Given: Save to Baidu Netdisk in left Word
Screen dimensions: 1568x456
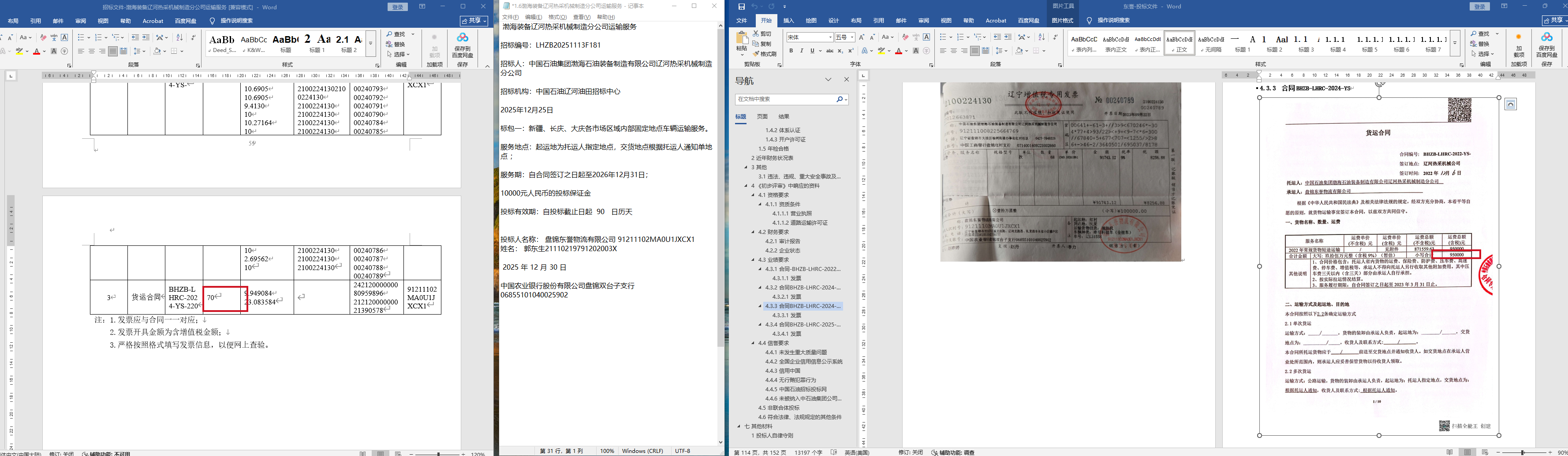Looking at the screenshot, I should point(463,45).
